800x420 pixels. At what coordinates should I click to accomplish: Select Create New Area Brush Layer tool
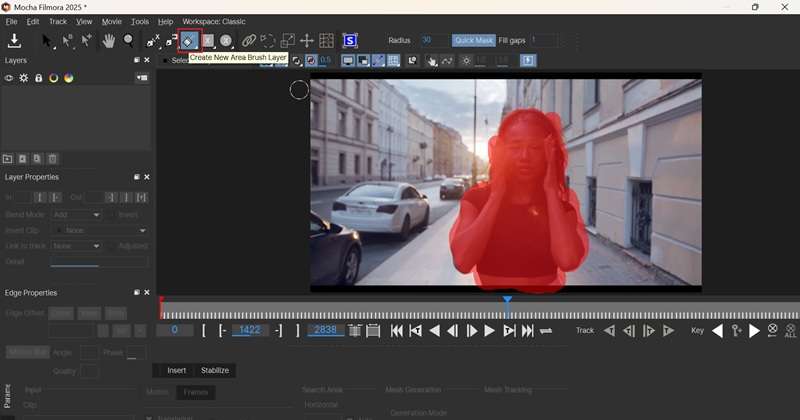(189, 41)
